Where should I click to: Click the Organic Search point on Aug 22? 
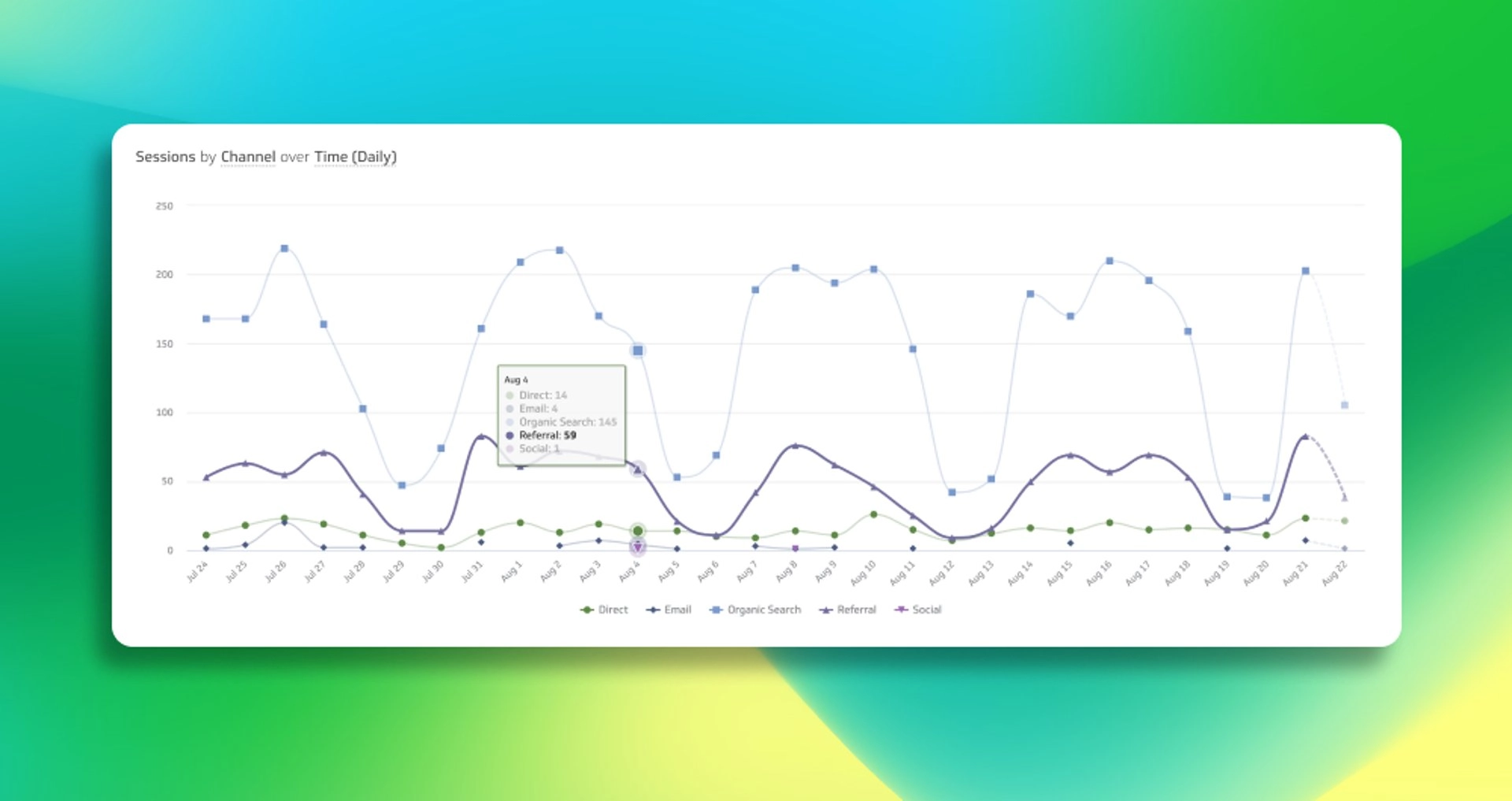tap(1344, 405)
